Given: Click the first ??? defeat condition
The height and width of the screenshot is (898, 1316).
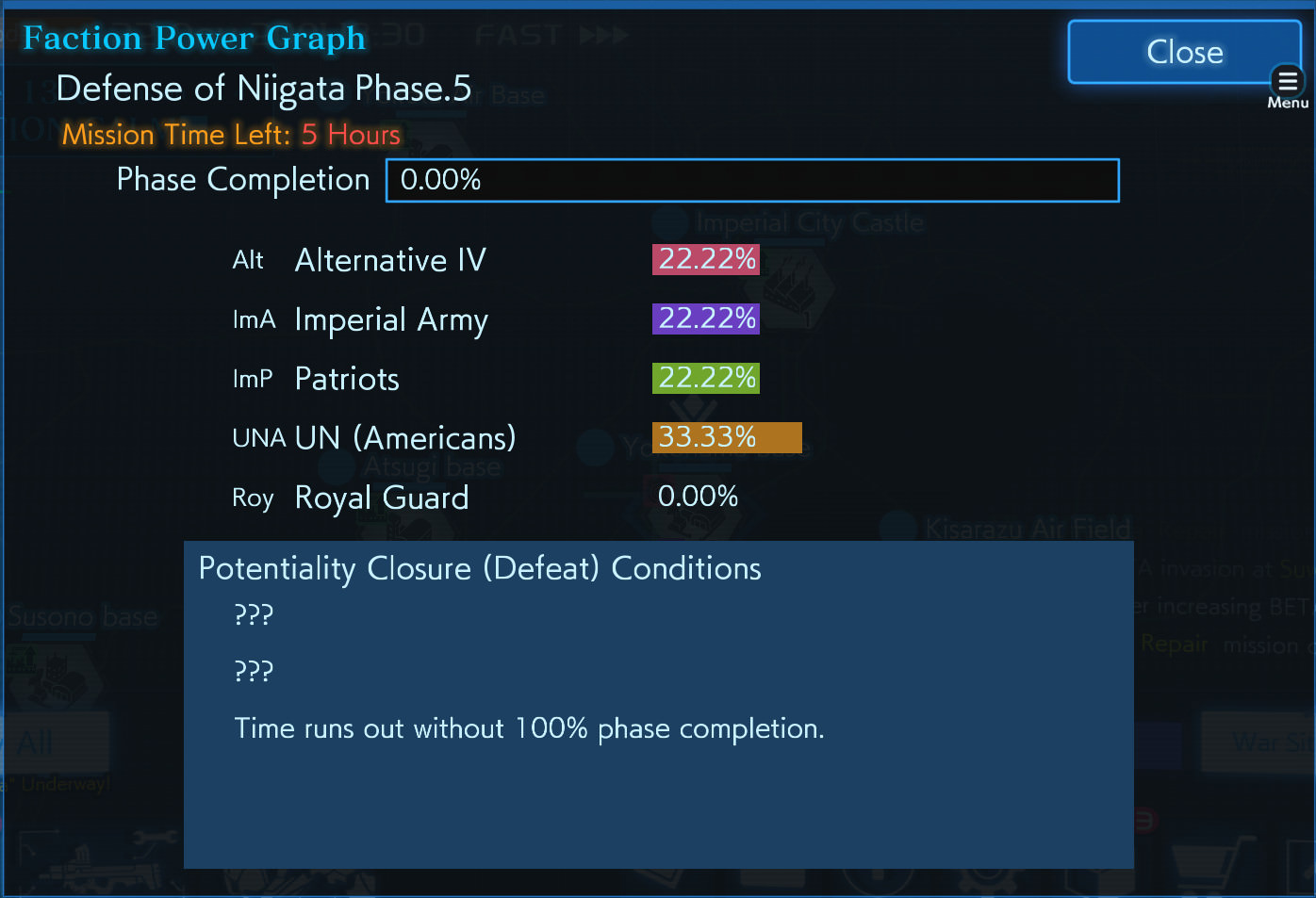Looking at the screenshot, I should 254,615.
